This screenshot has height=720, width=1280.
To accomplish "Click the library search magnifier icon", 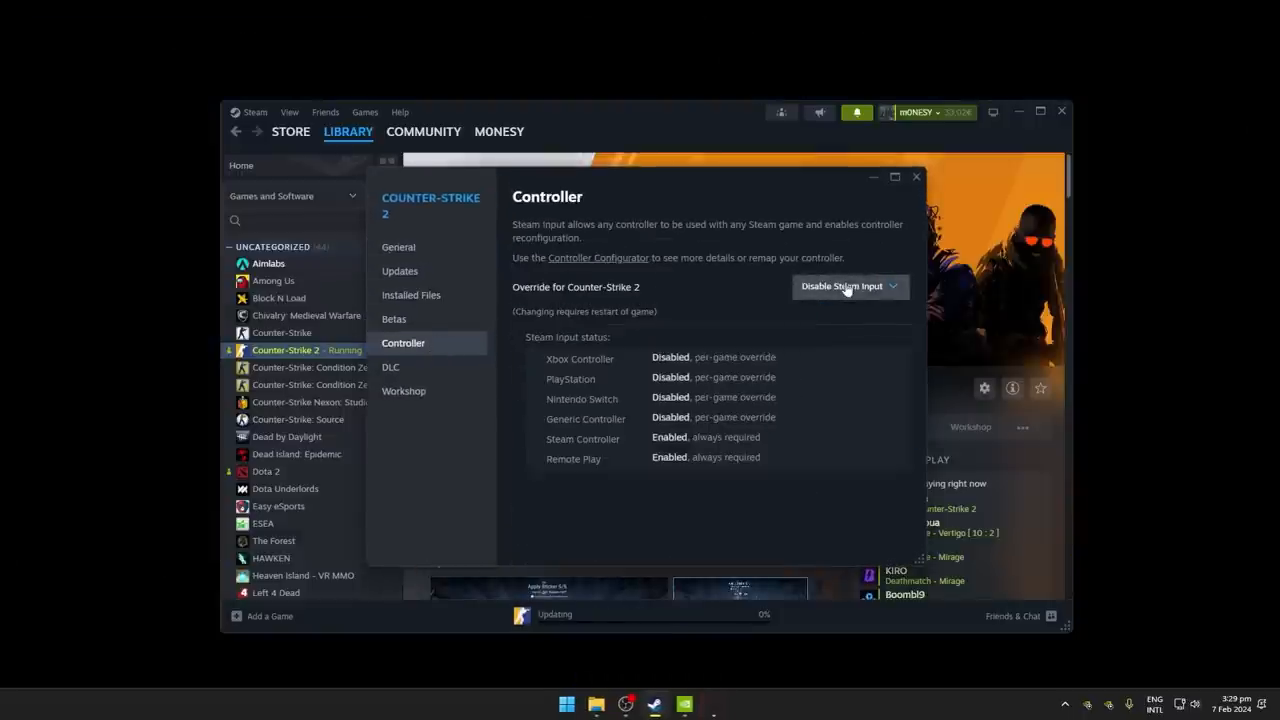I will click(x=235, y=221).
